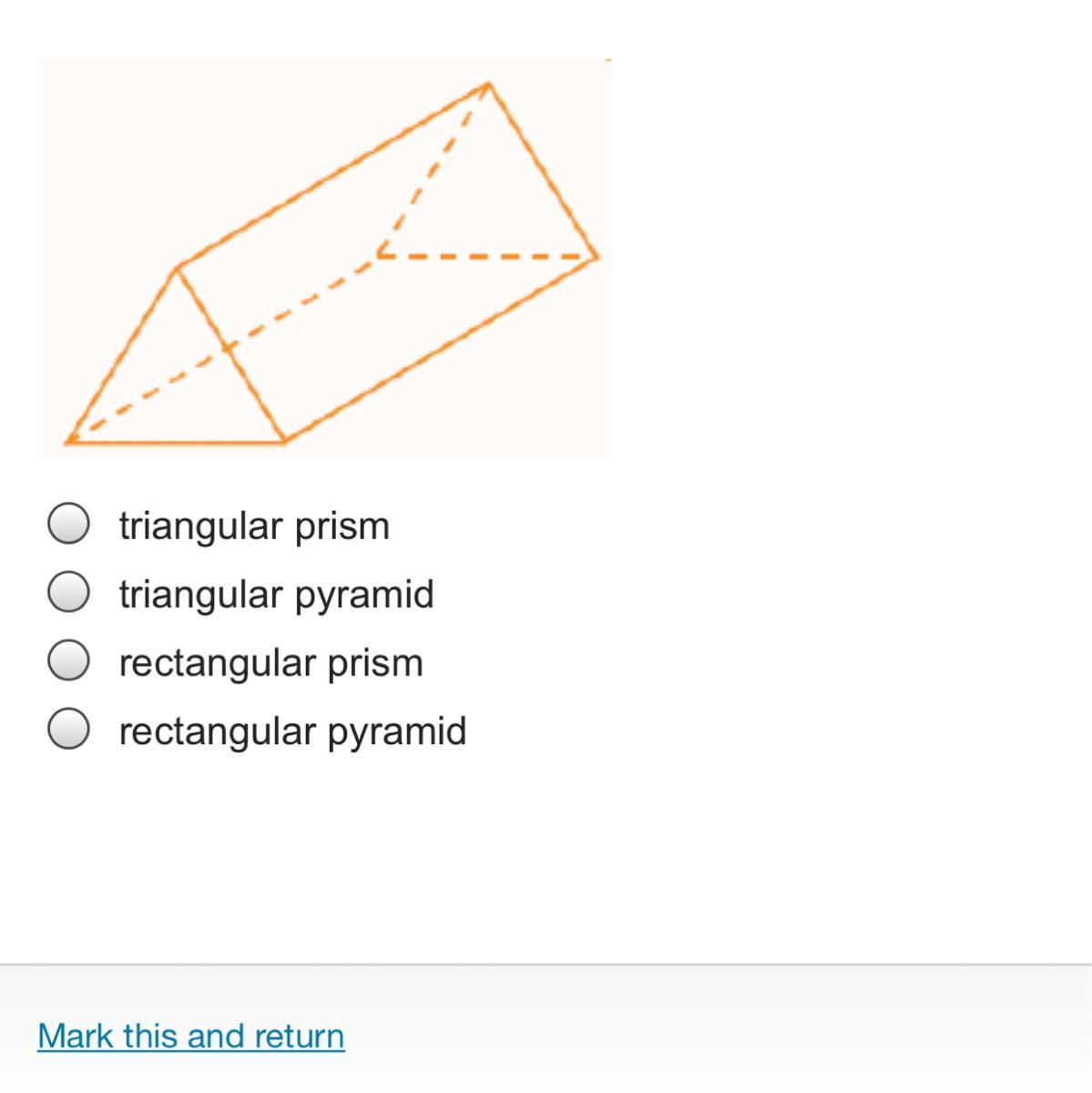
Task: Click the "triangular pyramid" answer label
Action: point(277,594)
